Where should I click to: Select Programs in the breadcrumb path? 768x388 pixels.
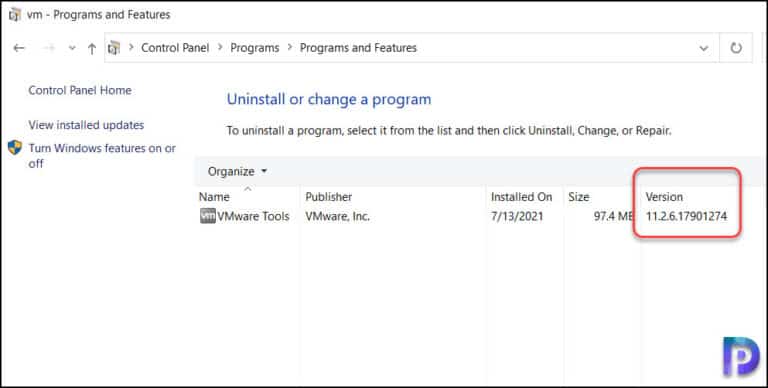[x=255, y=48]
